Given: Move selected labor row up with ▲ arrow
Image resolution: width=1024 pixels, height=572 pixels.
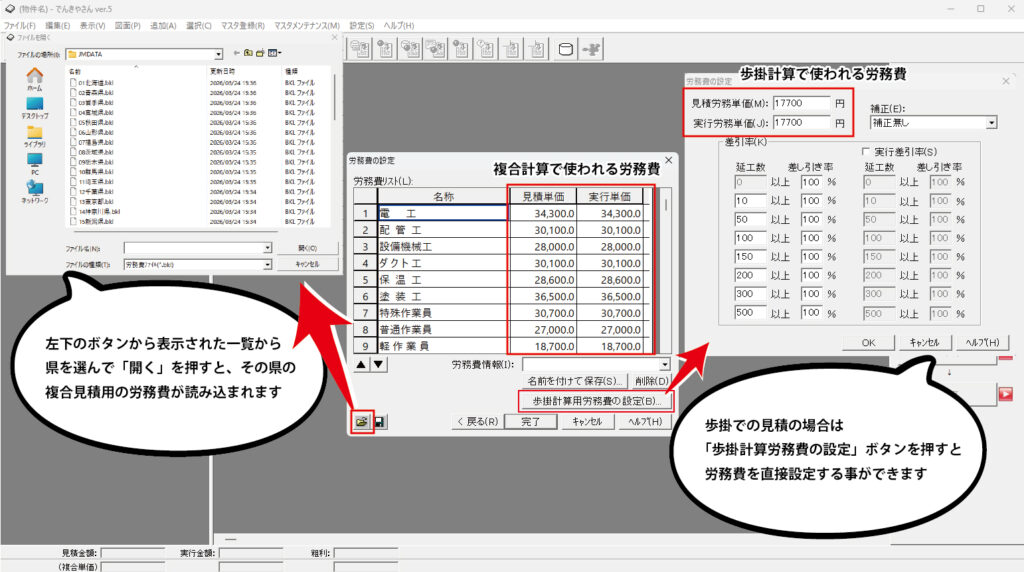Looking at the screenshot, I should pyautogui.click(x=361, y=364).
